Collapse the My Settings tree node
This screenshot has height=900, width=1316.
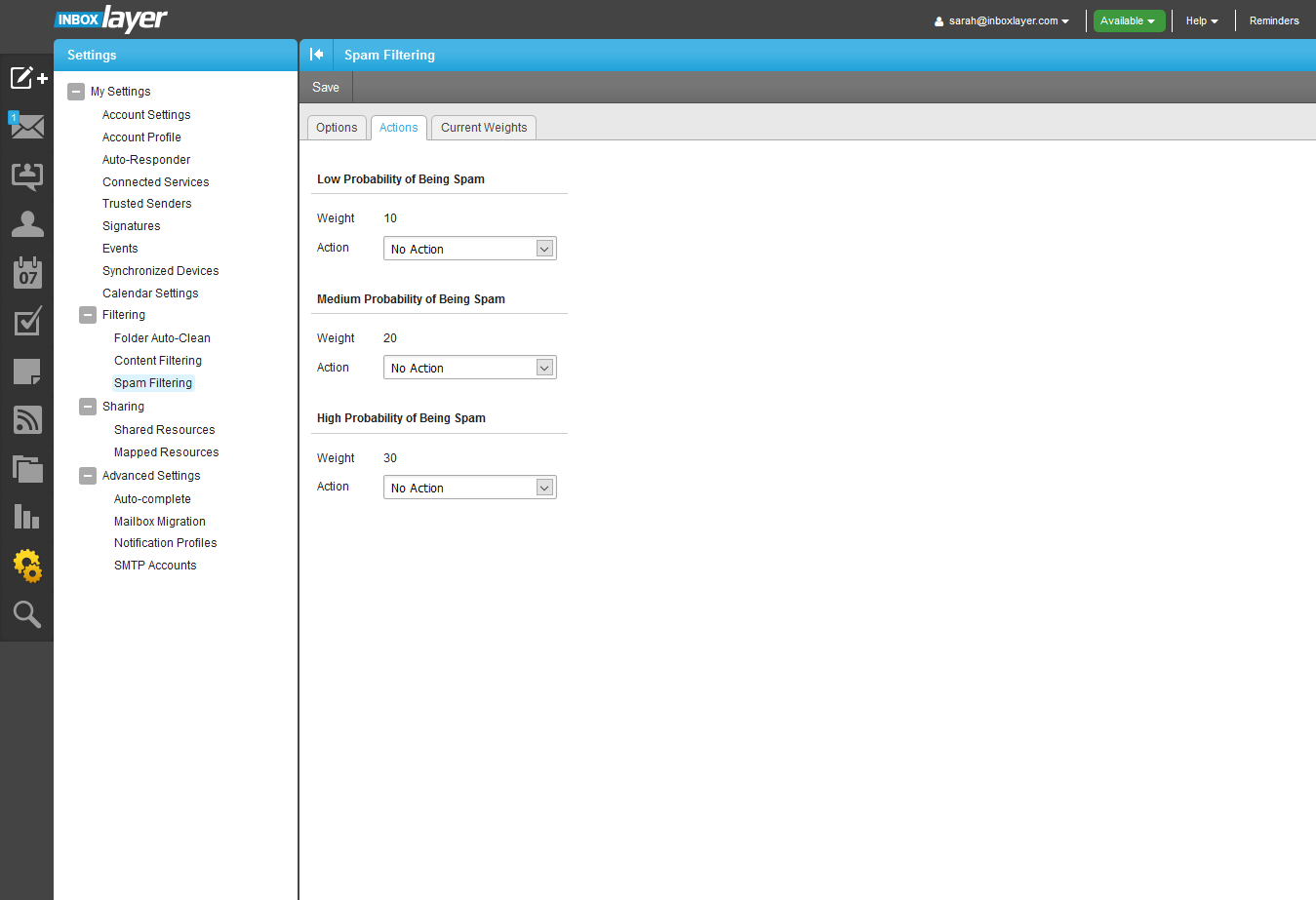pos(76,92)
